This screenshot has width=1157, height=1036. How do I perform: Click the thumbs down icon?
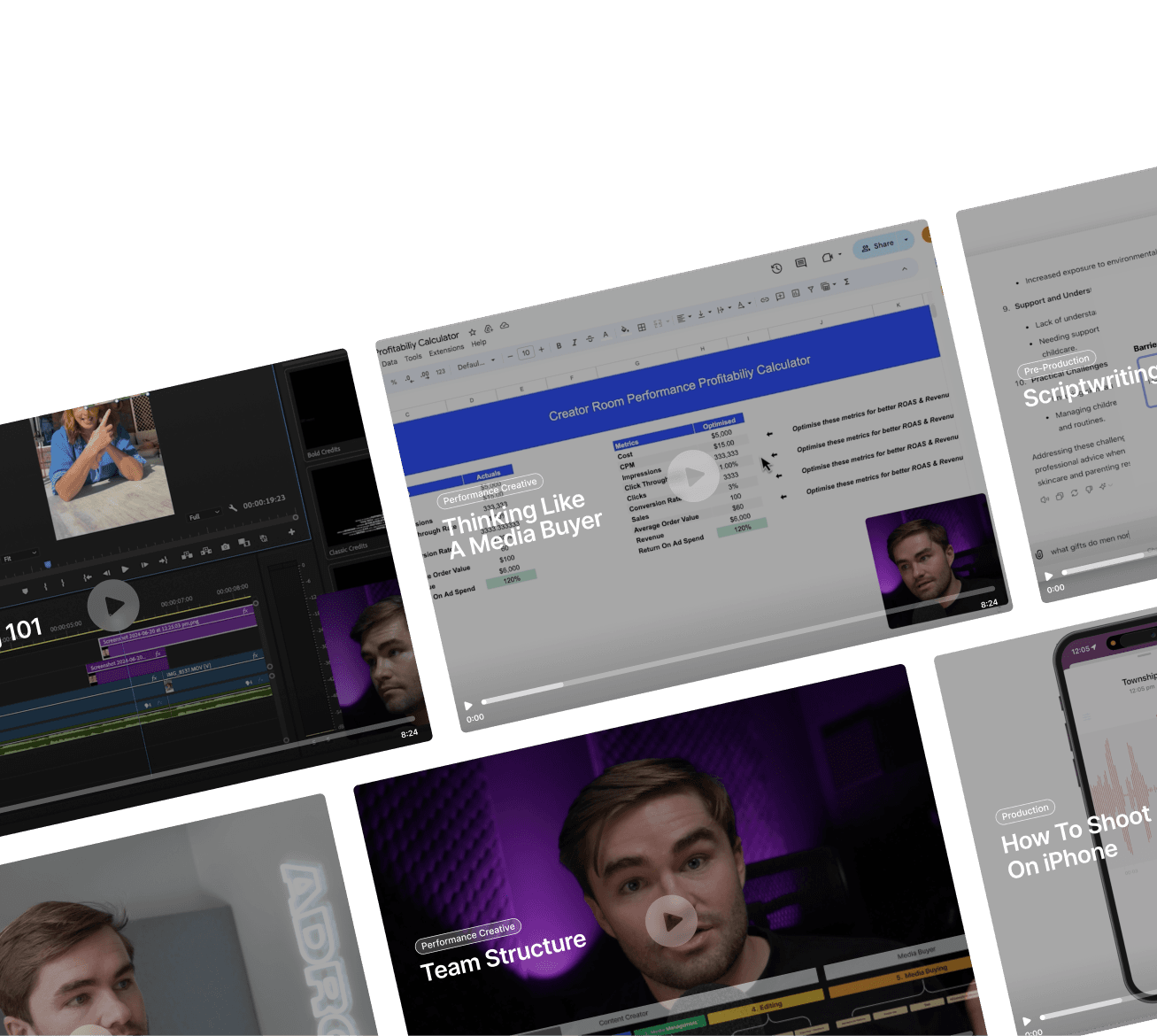tap(1090, 490)
